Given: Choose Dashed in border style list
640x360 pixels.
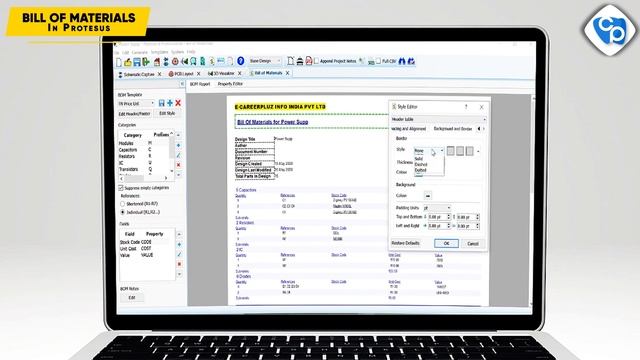Looking at the screenshot, I should pos(421,164).
